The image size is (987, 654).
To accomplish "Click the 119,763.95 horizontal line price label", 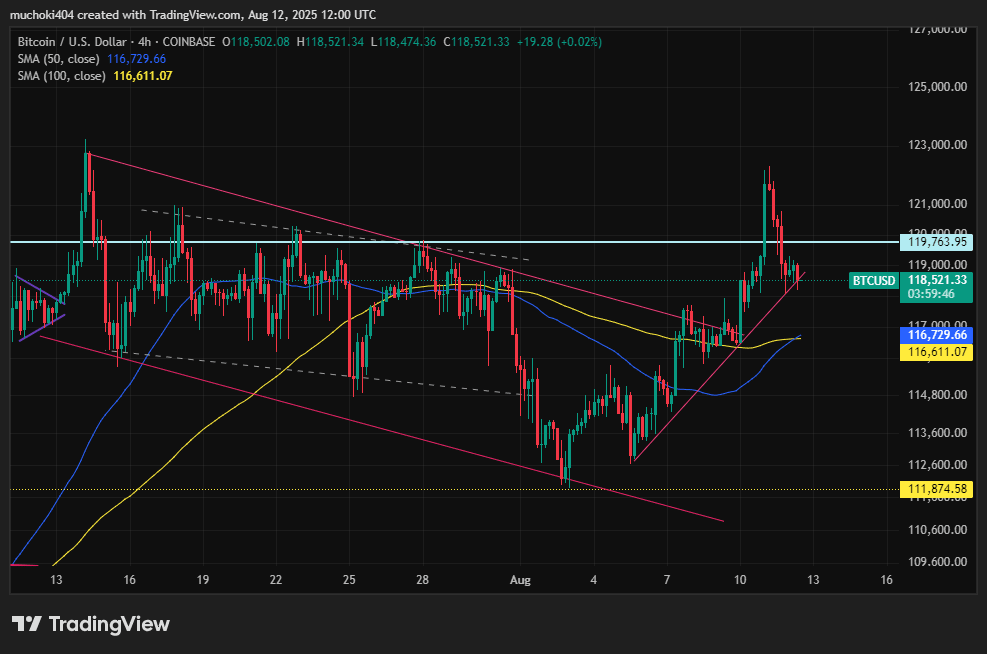I will (937, 242).
